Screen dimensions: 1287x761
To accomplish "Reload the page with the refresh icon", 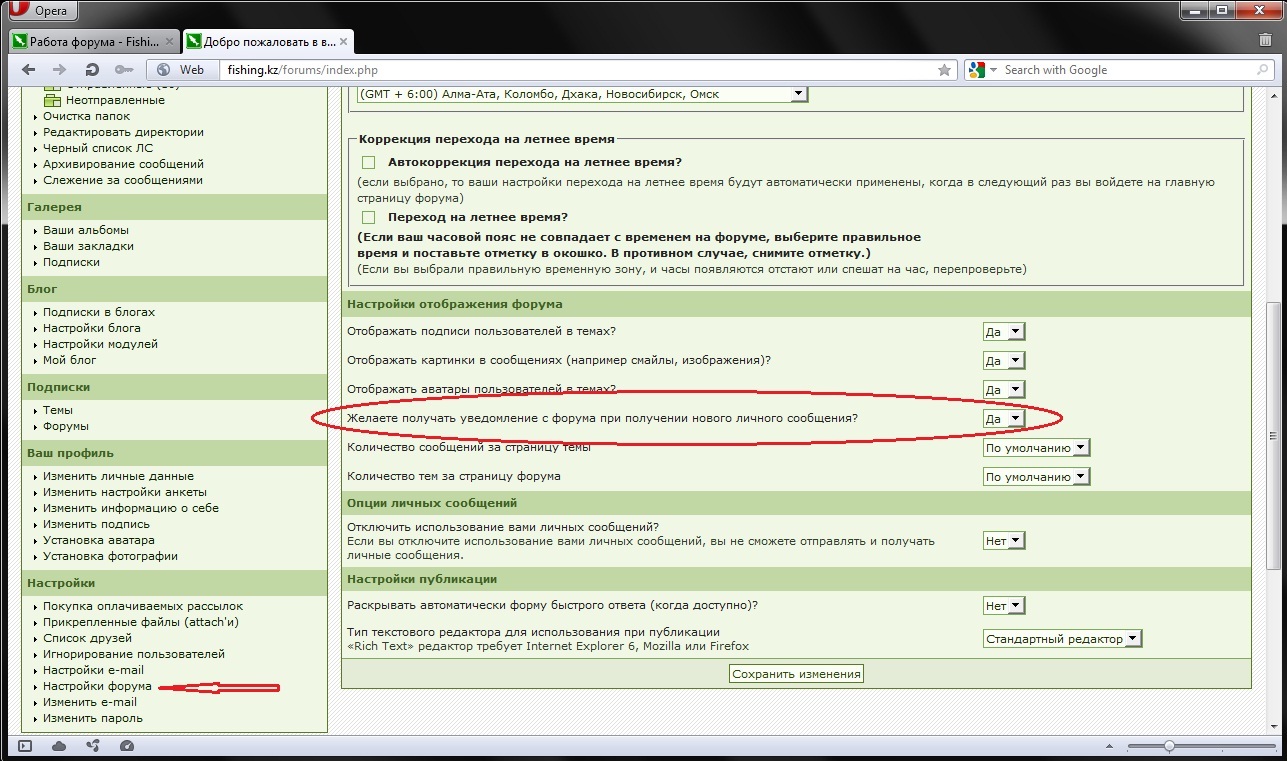I will tap(92, 70).
